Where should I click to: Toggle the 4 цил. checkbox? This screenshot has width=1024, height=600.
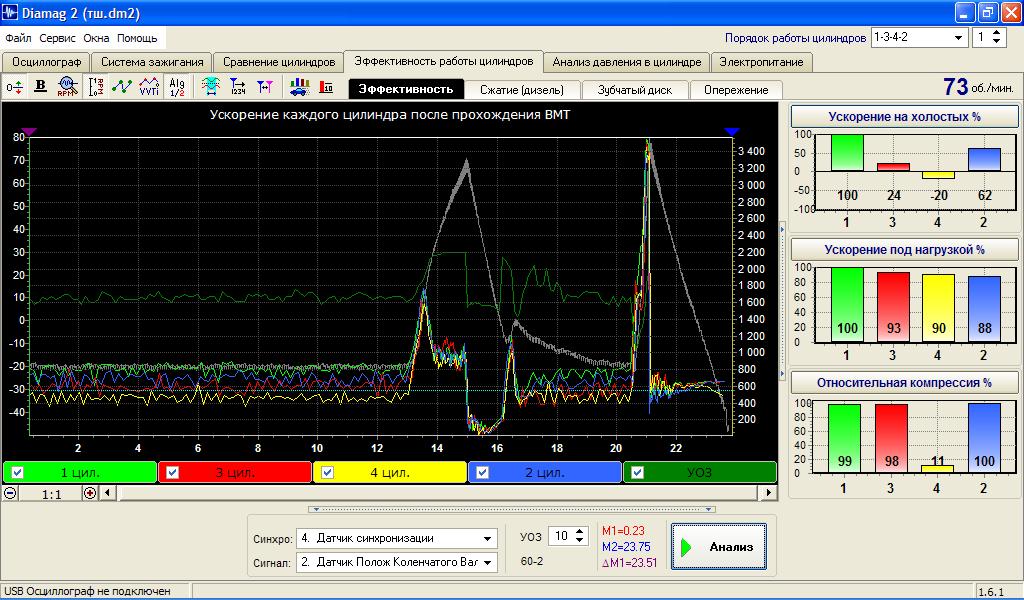coord(327,472)
